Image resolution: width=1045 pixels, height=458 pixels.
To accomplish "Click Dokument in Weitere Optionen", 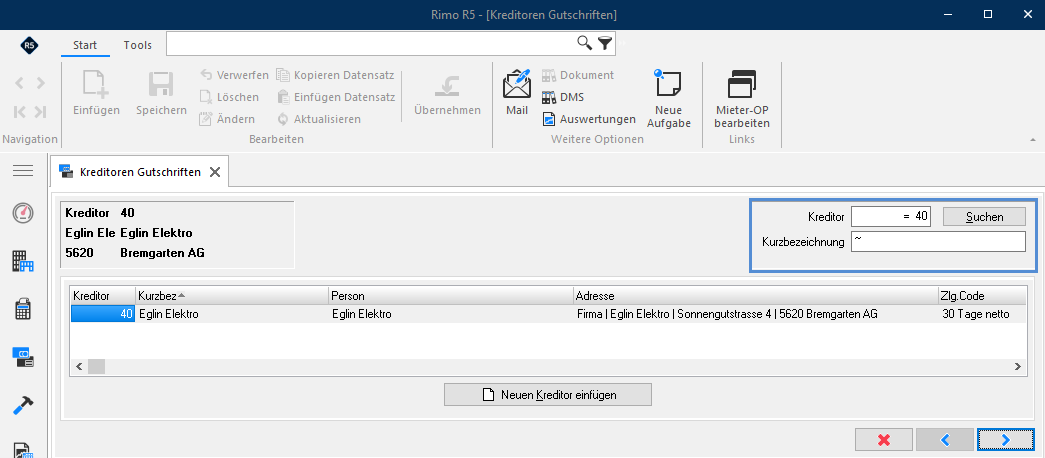I will (x=578, y=75).
